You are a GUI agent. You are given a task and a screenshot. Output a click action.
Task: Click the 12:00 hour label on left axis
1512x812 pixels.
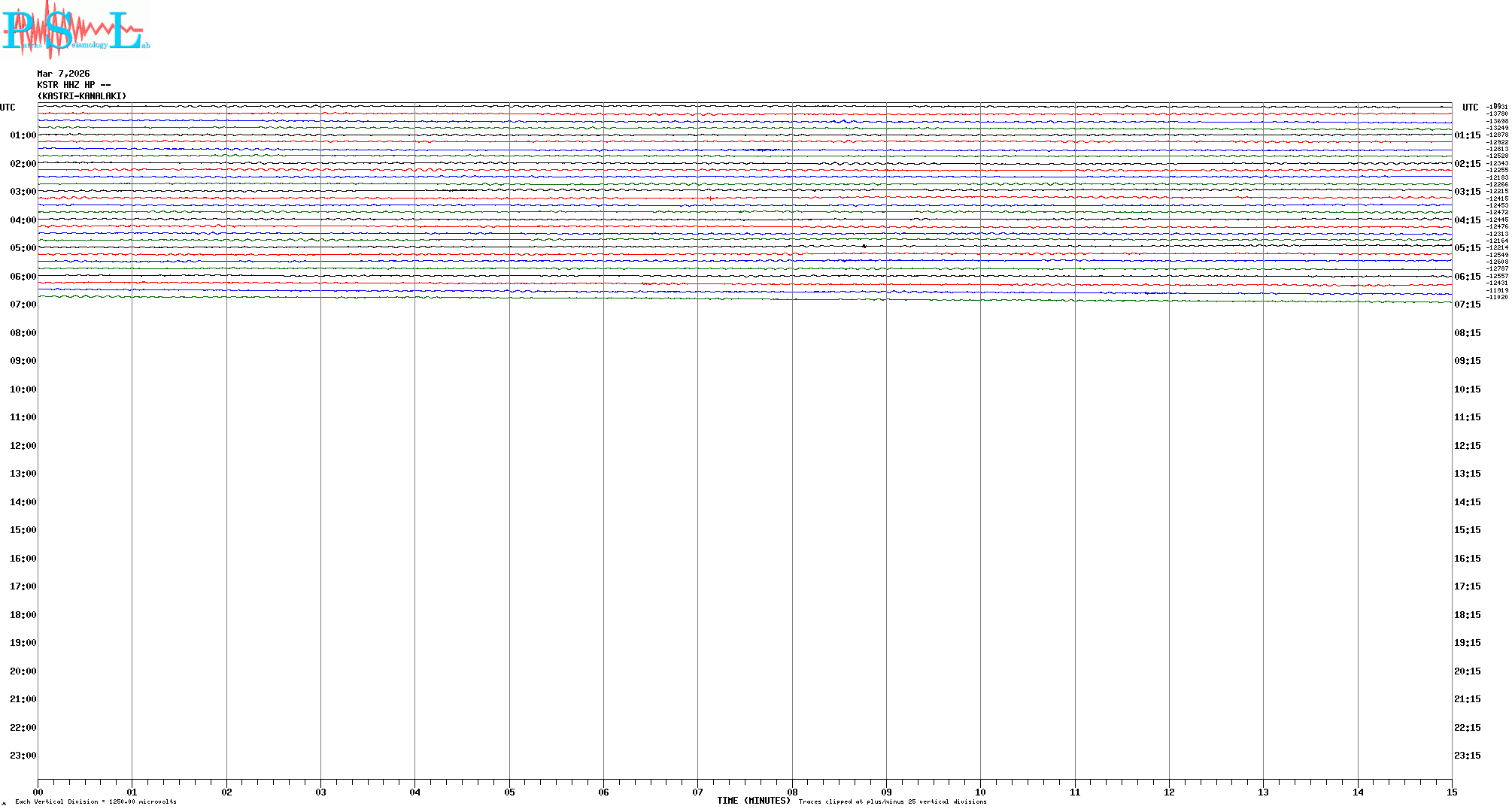[23, 446]
